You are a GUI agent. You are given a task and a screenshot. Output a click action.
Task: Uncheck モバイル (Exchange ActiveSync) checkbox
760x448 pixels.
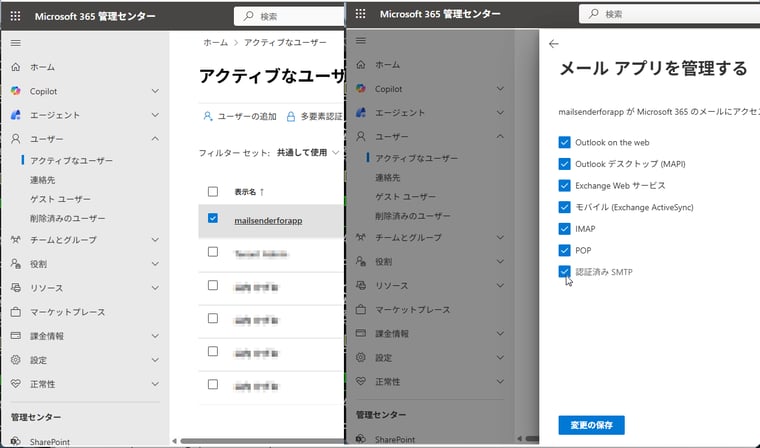point(564,207)
